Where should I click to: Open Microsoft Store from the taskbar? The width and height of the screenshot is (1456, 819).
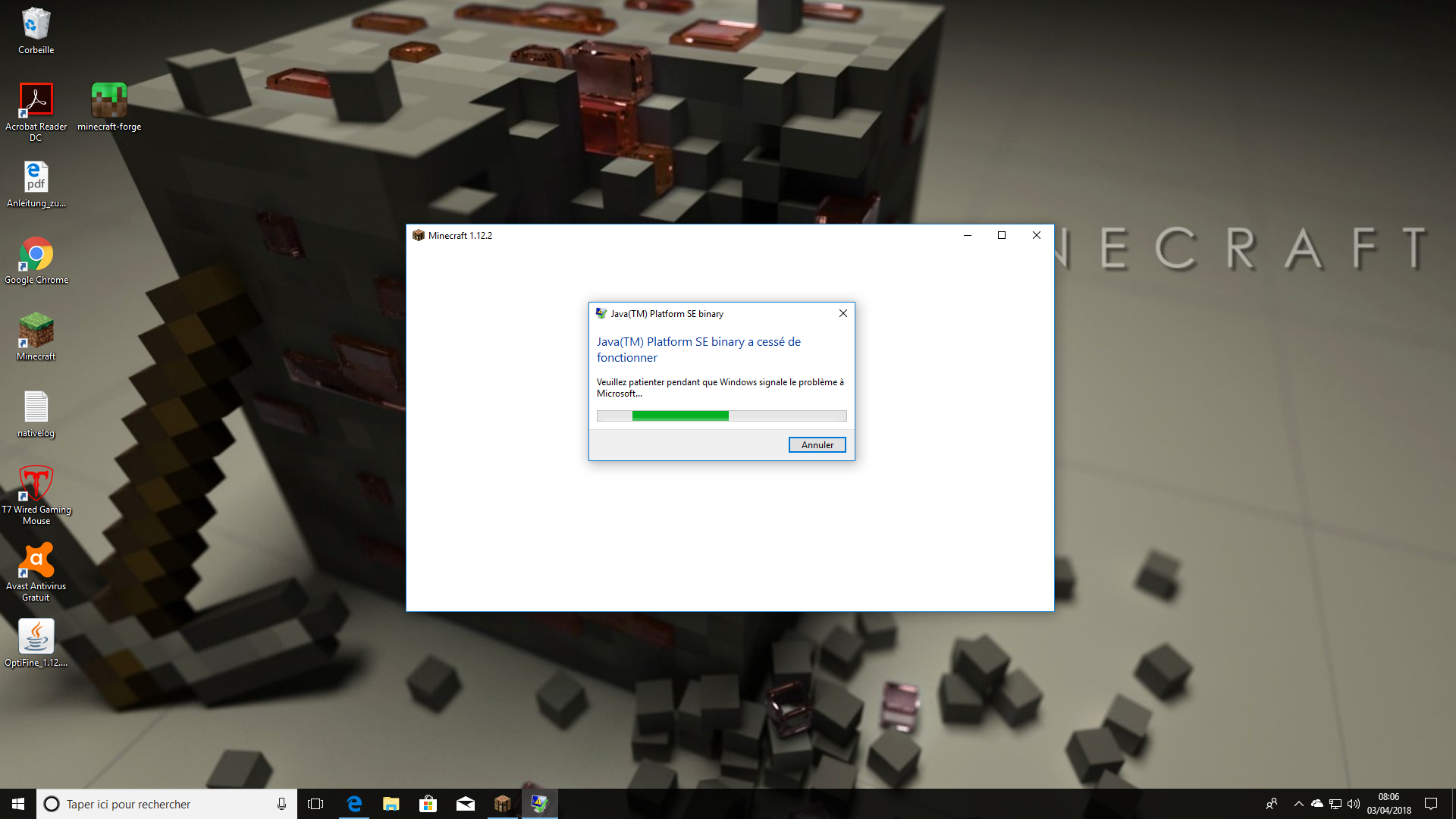(428, 804)
